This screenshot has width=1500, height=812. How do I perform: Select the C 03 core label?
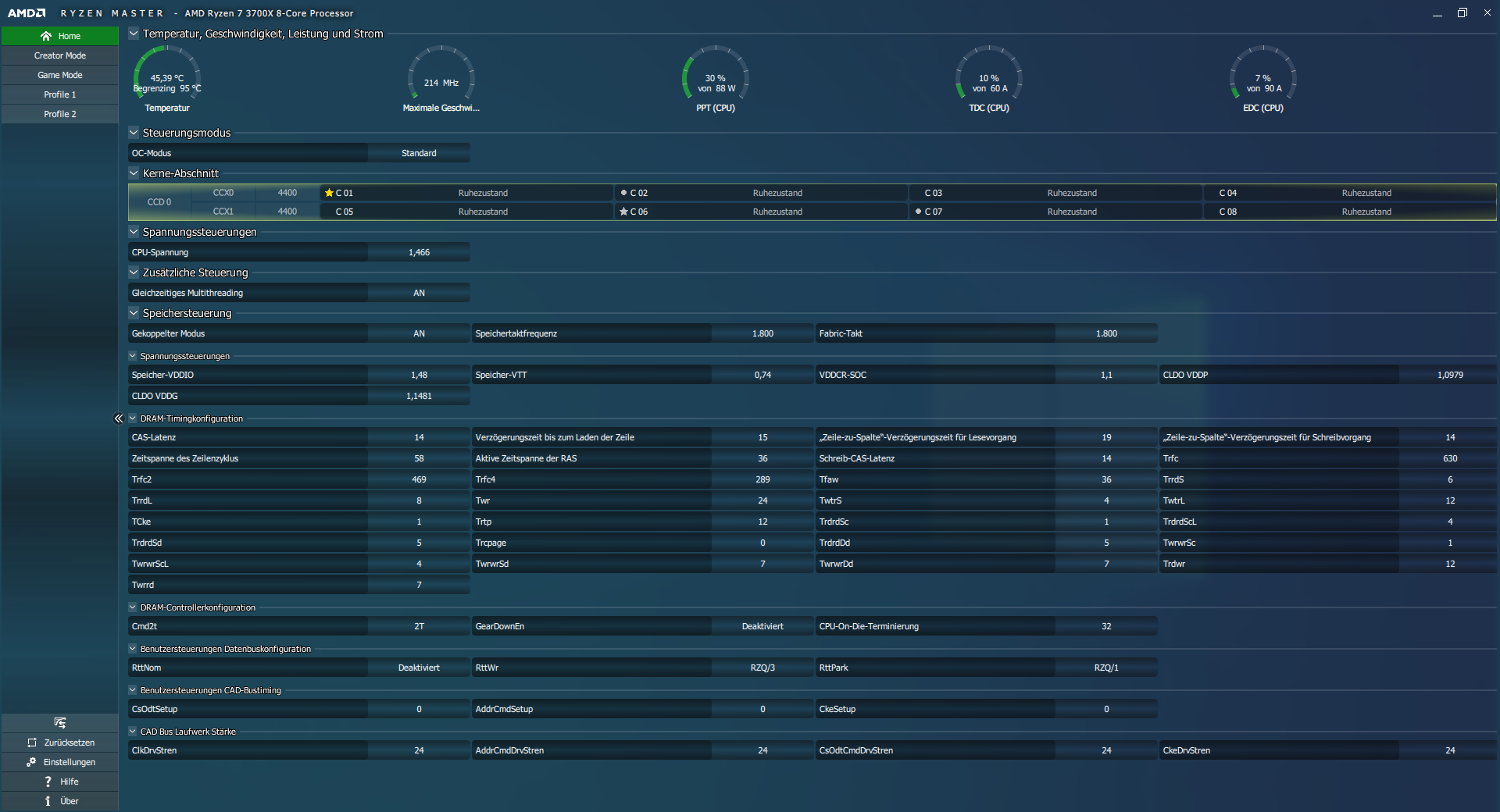click(x=934, y=193)
